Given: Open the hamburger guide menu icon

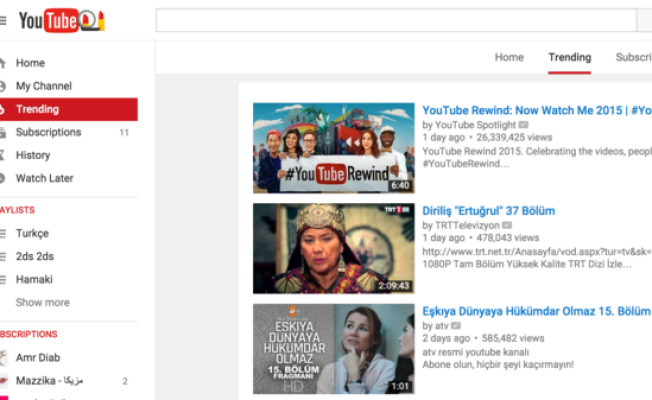Looking at the screenshot, I should click(3, 20).
